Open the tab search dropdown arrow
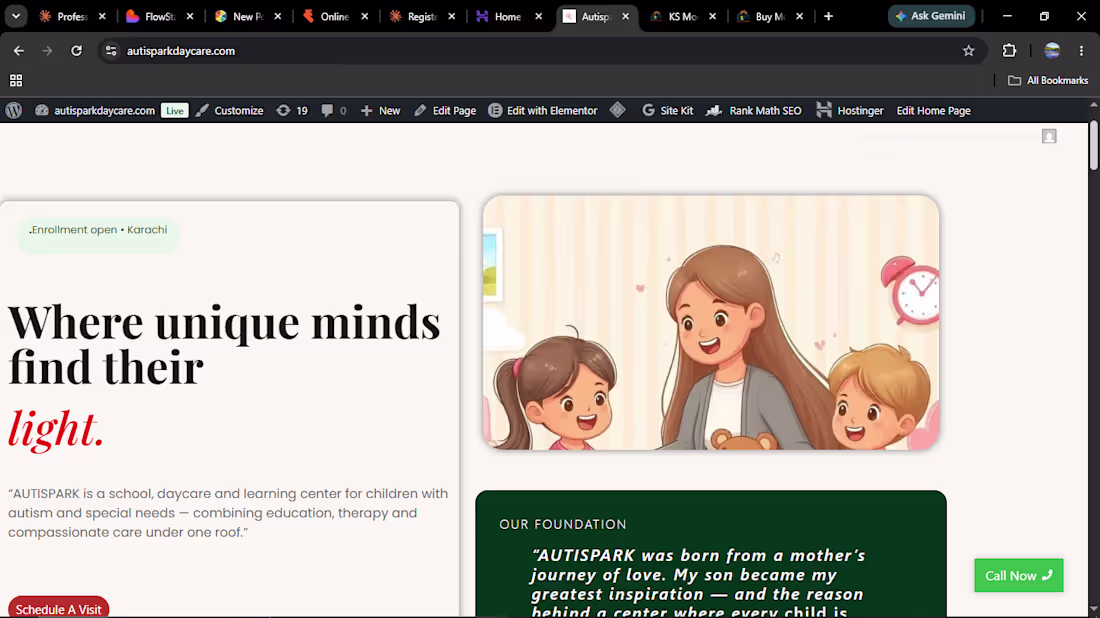The image size is (1100, 618). click(15, 16)
